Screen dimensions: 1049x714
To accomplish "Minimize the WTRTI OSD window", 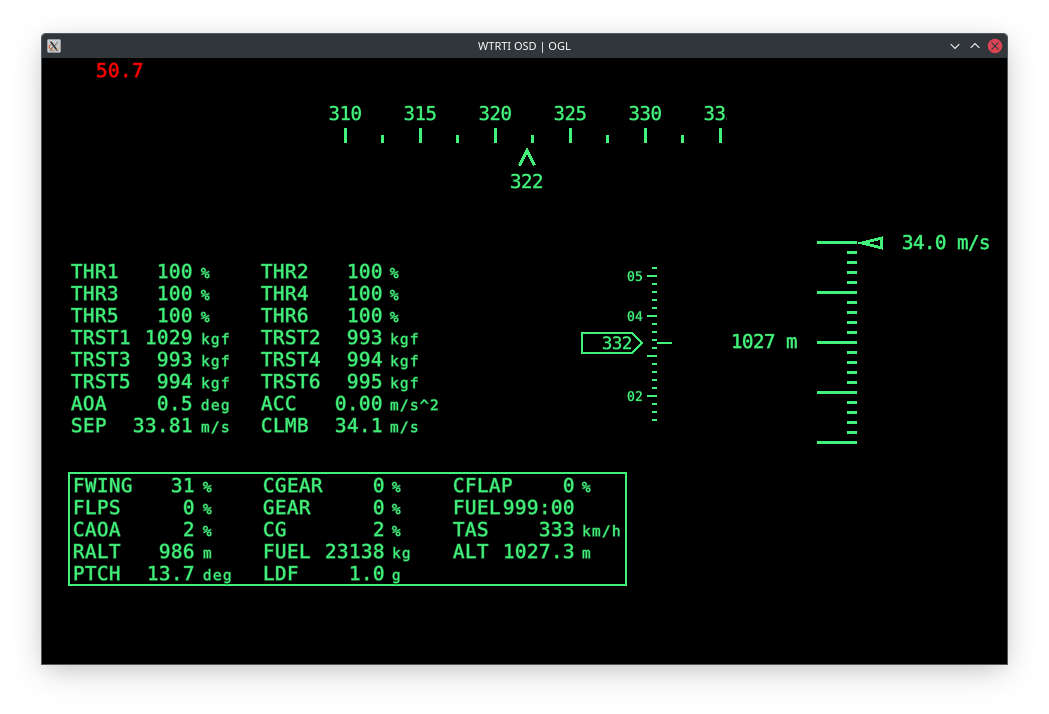I will click(955, 46).
